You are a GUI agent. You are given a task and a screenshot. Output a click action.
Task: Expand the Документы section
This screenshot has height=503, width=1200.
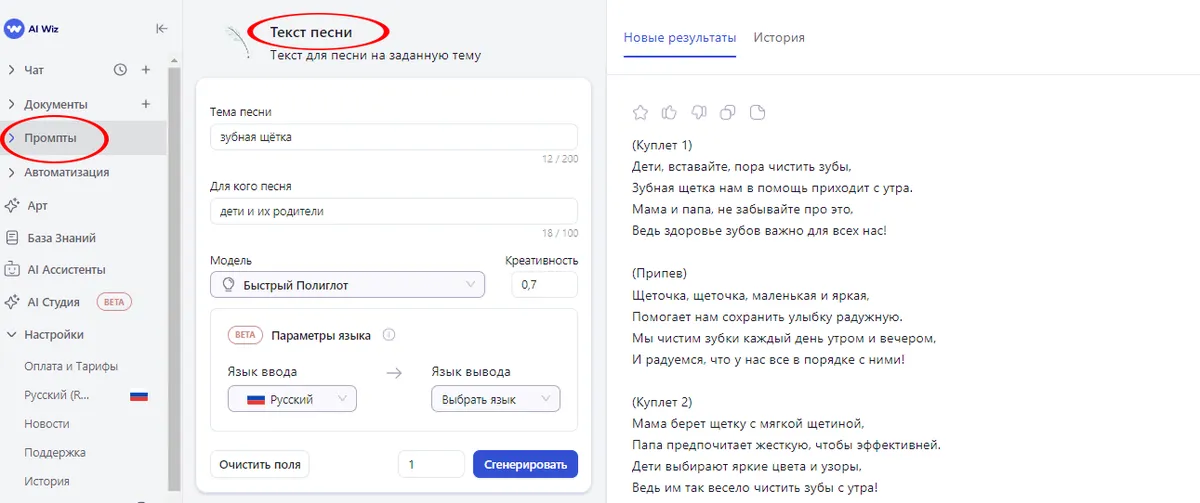(x=11, y=104)
